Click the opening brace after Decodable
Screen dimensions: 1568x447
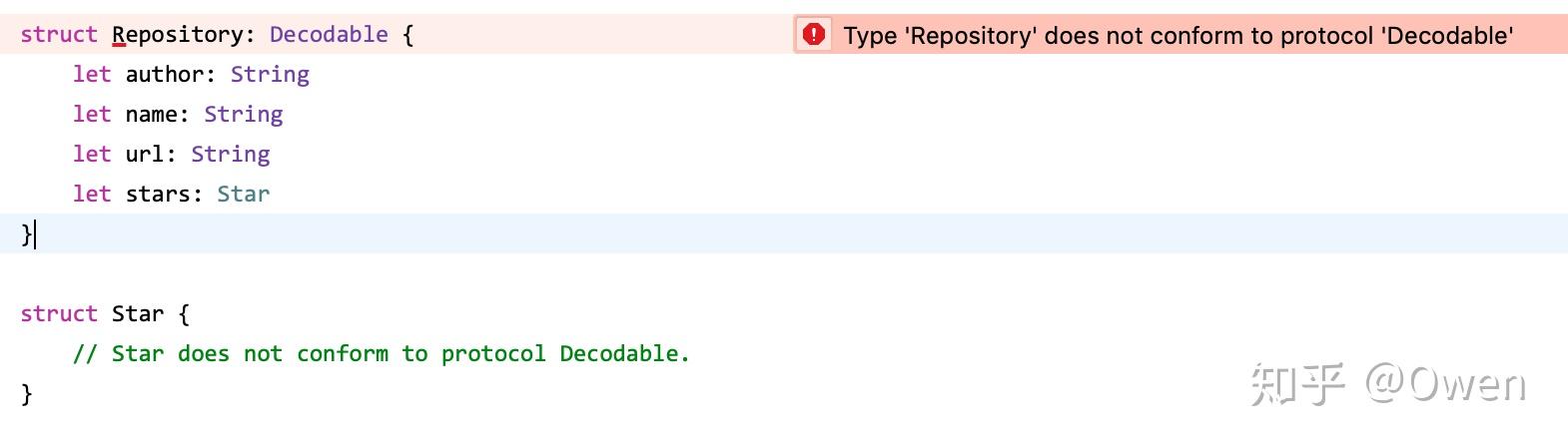(407, 35)
